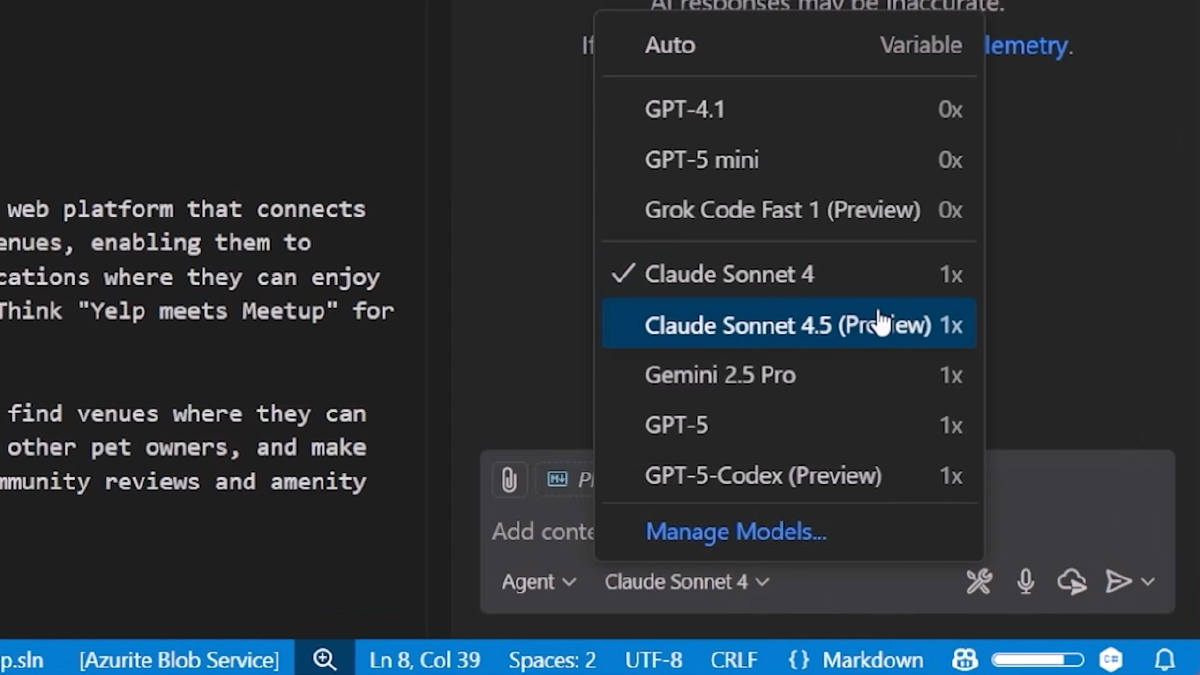Select GPT-5-Codex (Preview) from the list

point(763,476)
